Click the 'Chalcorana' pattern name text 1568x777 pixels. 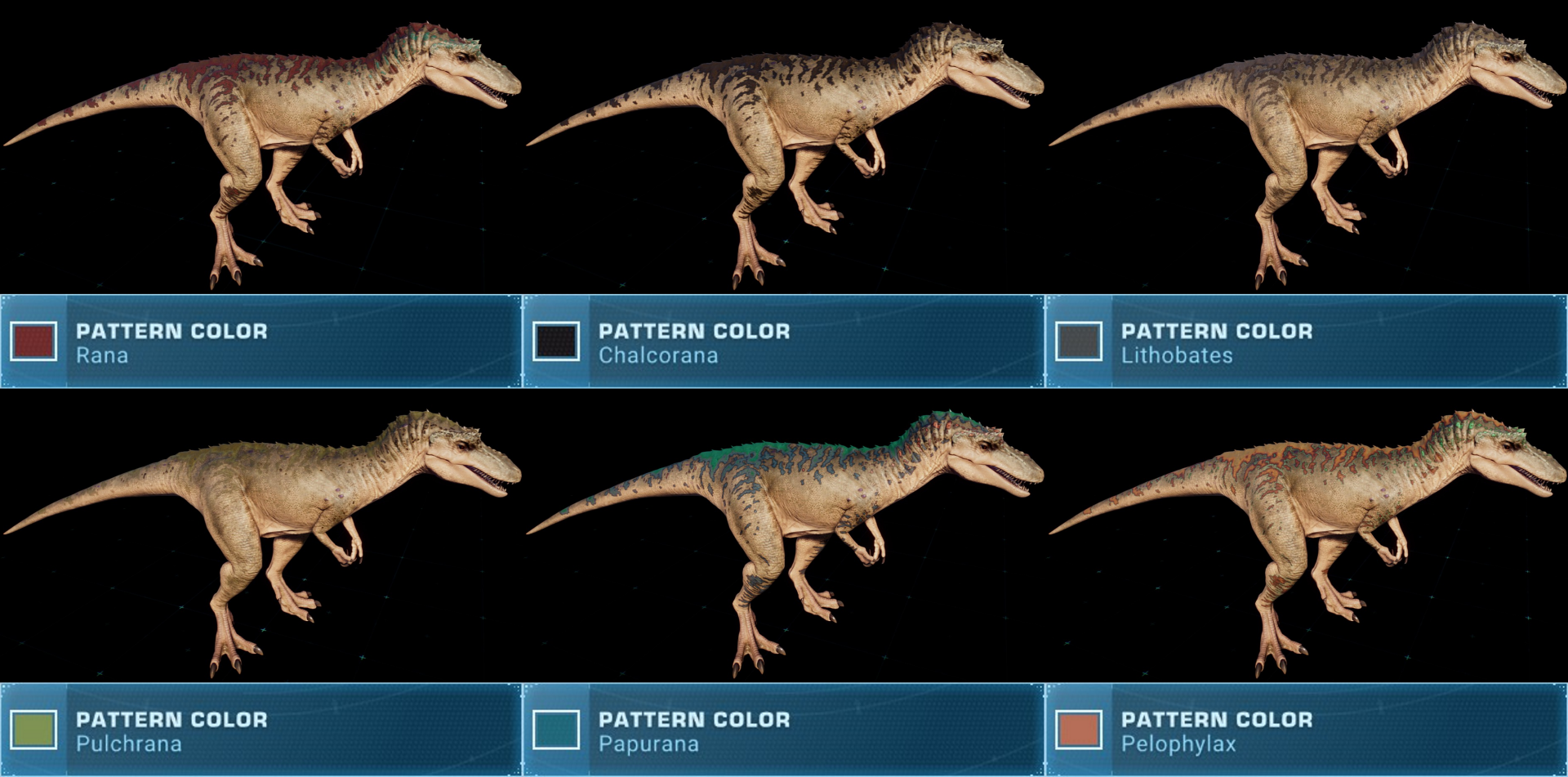click(658, 356)
